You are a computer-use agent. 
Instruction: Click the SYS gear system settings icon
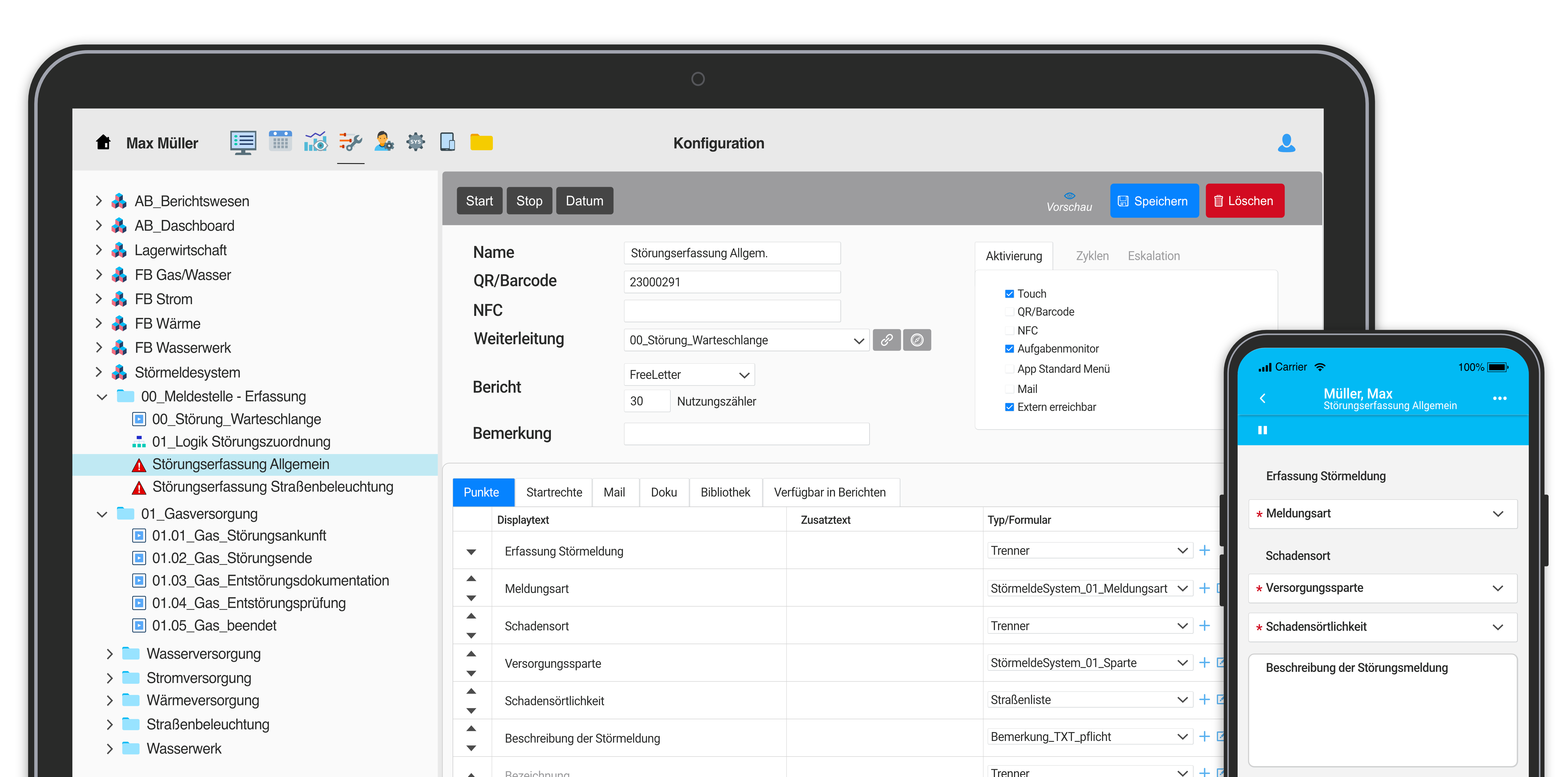click(x=416, y=142)
